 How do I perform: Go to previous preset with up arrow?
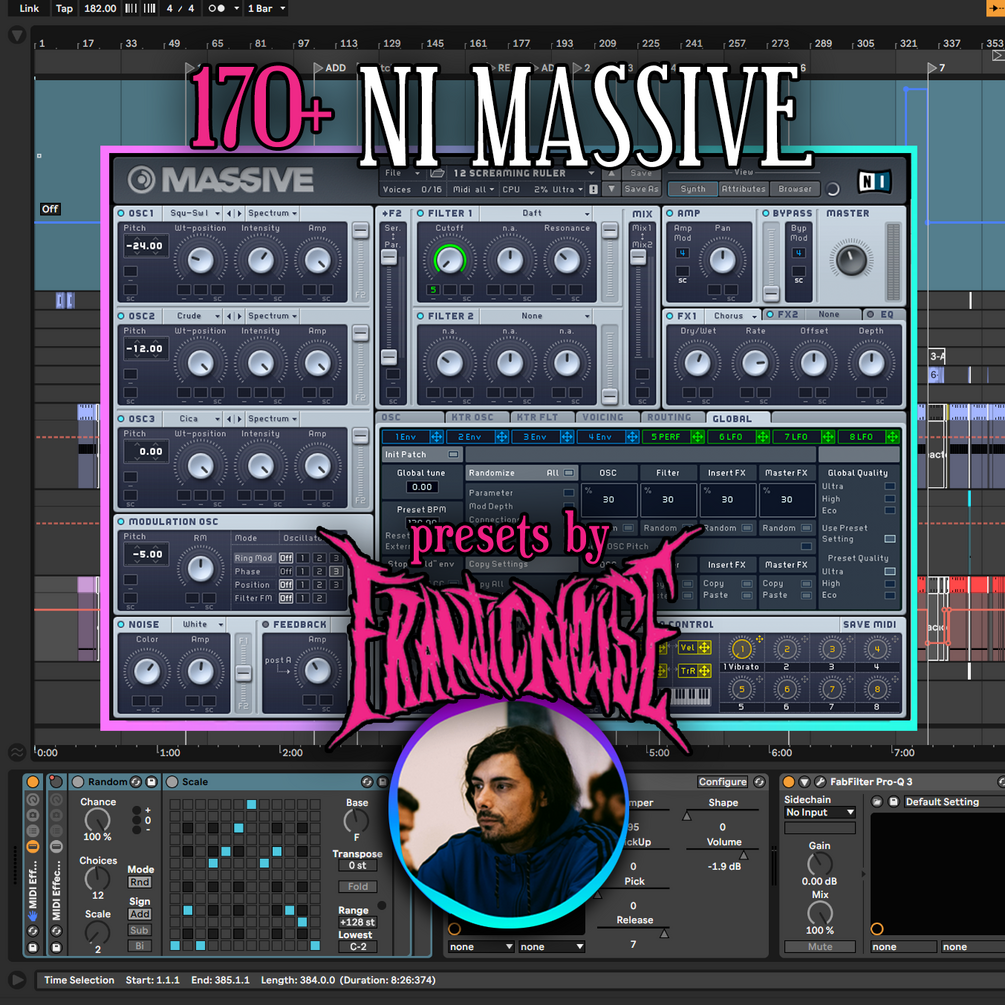point(611,173)
